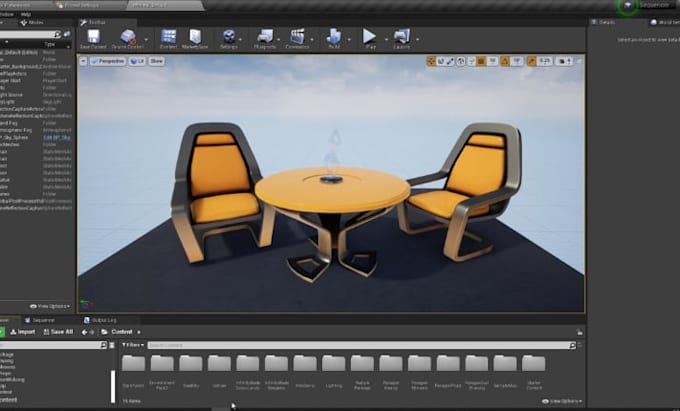Click the Import button in Content Browser
Screen dimensions: 680x411
[23, 332]
